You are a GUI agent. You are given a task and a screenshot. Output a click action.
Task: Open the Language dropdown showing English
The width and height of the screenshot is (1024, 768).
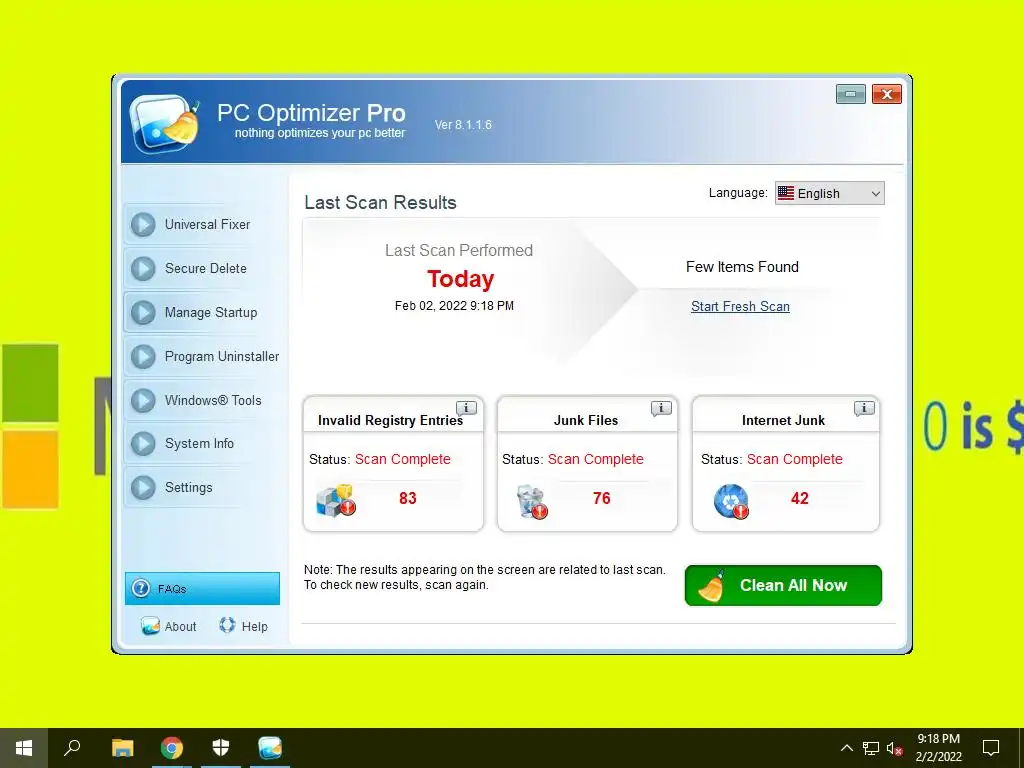tap(829, 193)
